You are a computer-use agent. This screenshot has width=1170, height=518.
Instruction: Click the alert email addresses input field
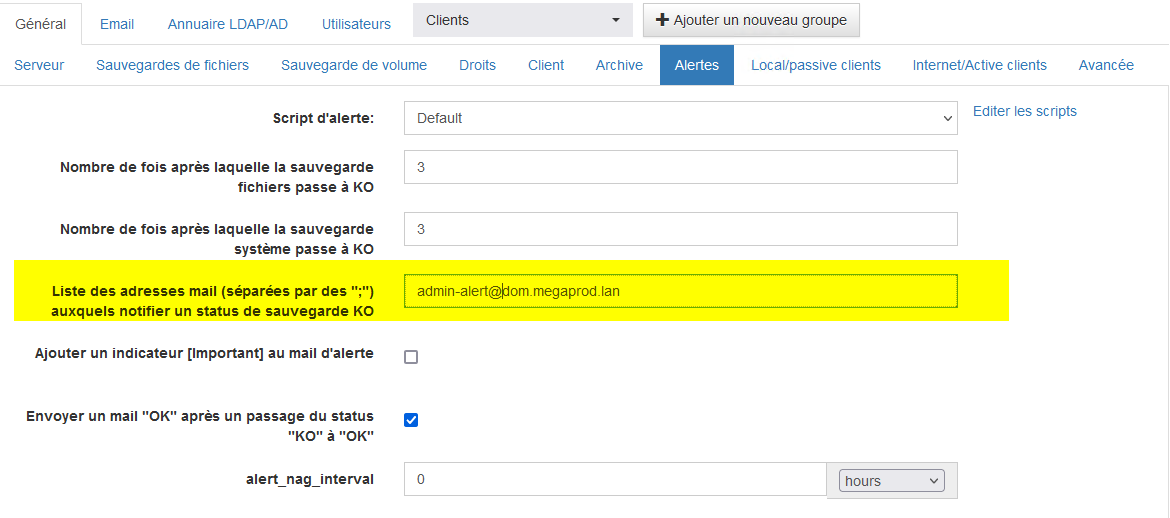point(680,291)
